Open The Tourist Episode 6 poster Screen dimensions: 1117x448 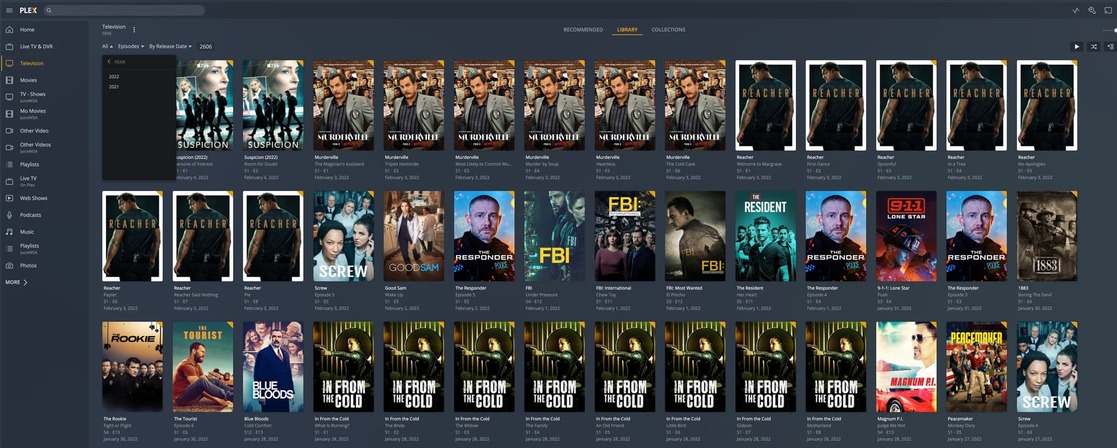203,367
